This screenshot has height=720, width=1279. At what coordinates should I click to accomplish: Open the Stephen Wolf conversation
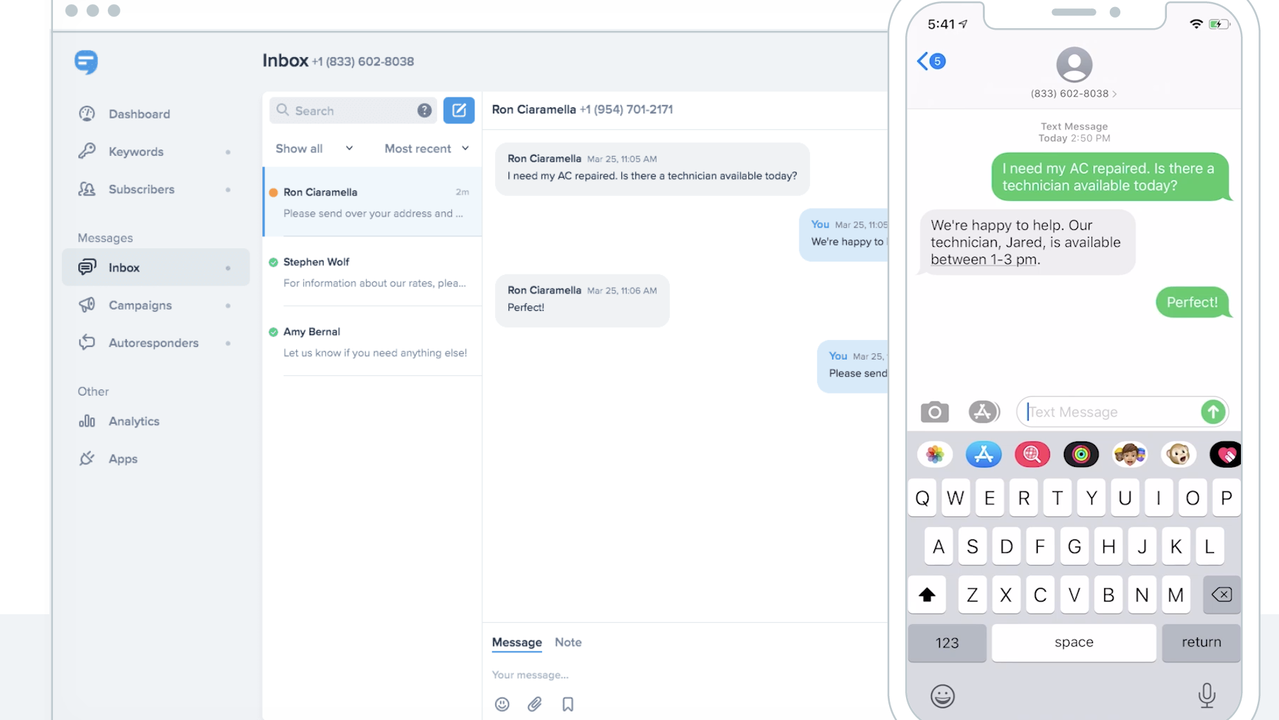[x=370, y=272]
